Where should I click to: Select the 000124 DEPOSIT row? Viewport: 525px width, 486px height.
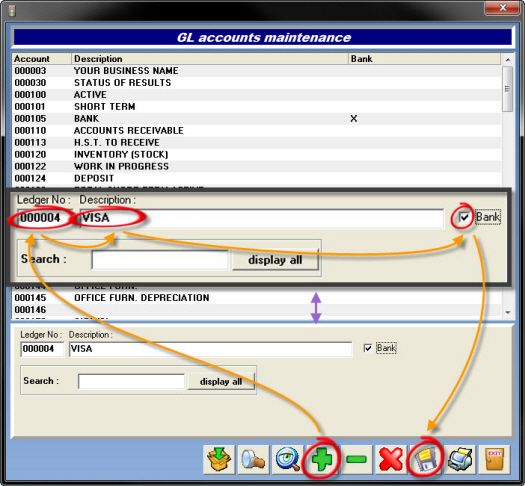(x=256, y=178)
